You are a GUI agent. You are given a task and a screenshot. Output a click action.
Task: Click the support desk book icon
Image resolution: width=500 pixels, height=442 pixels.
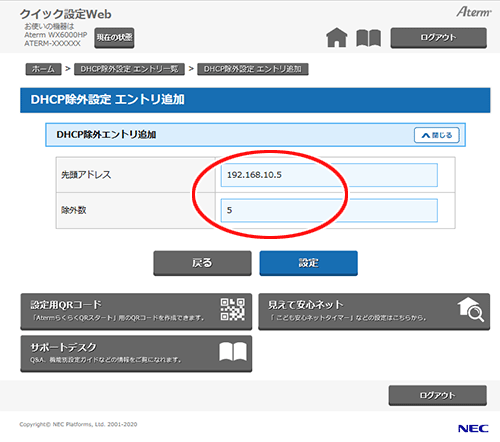pyautogui.click(x=233, y=352)
